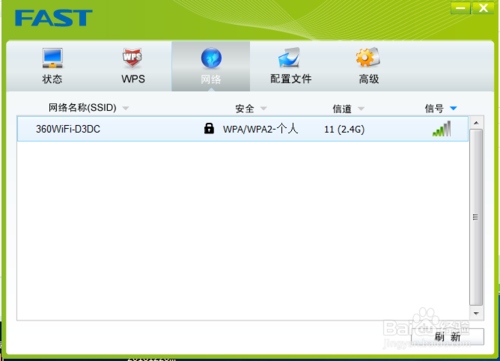Switch to the 配置文件 tab label
The image size is (500, 361).
point(291,79)
